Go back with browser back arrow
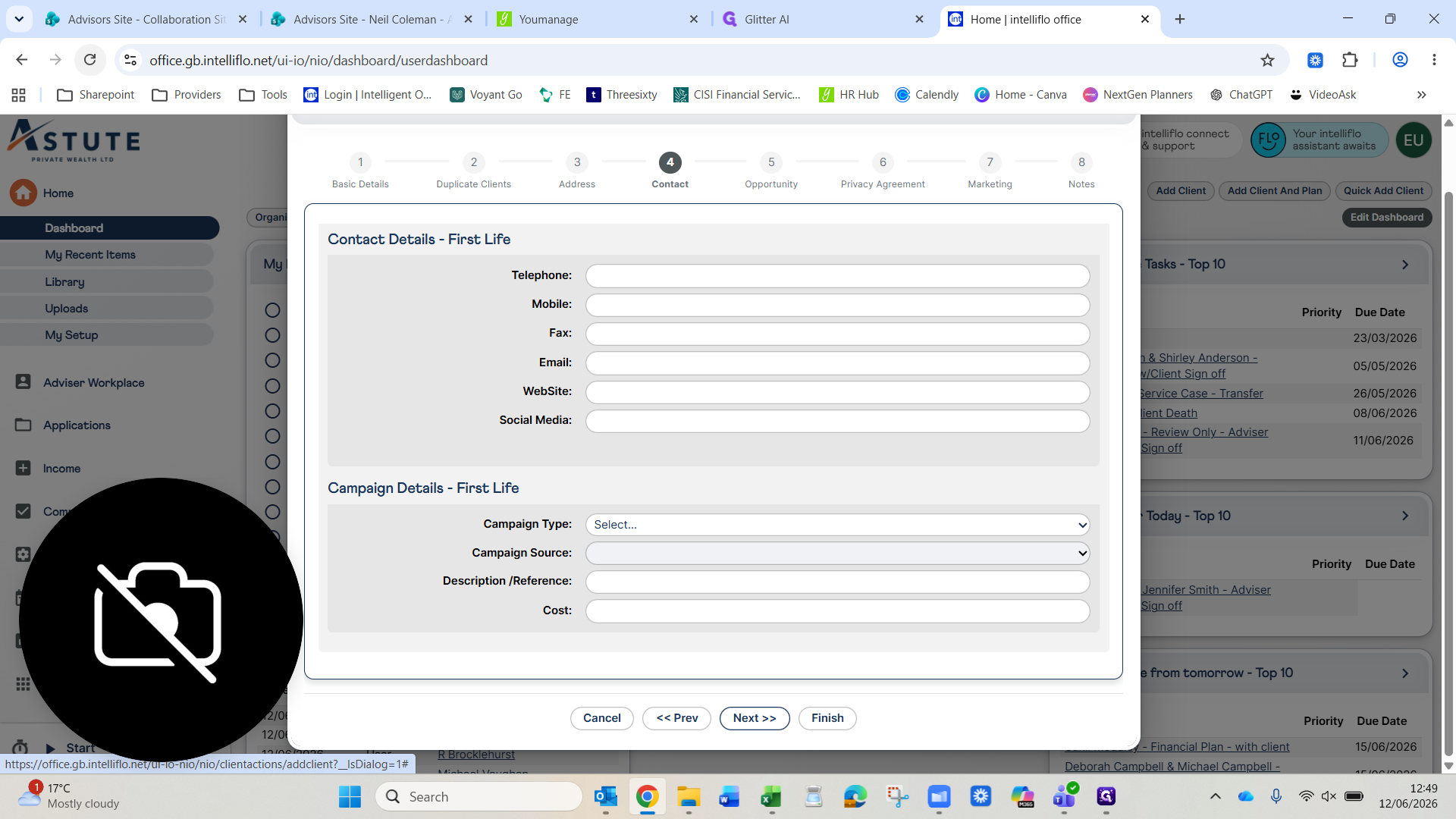Viewport: 1456px width, 819px height. (x=21, y=60)
